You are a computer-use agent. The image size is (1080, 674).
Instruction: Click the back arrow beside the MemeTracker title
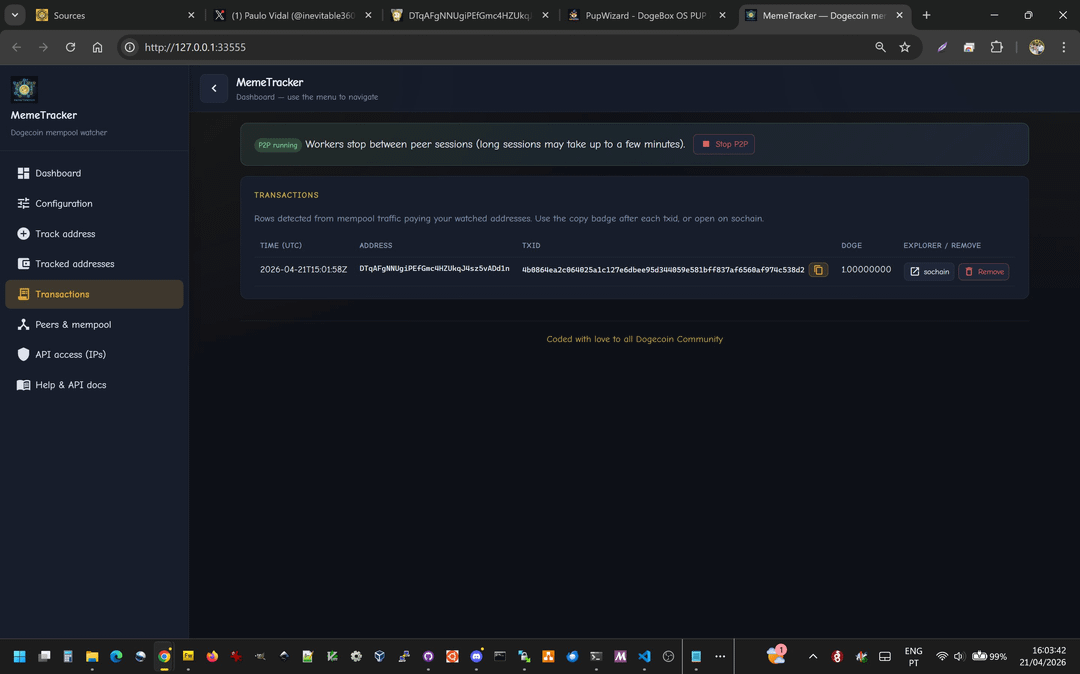pyautogui.click(x=214, y=89)
